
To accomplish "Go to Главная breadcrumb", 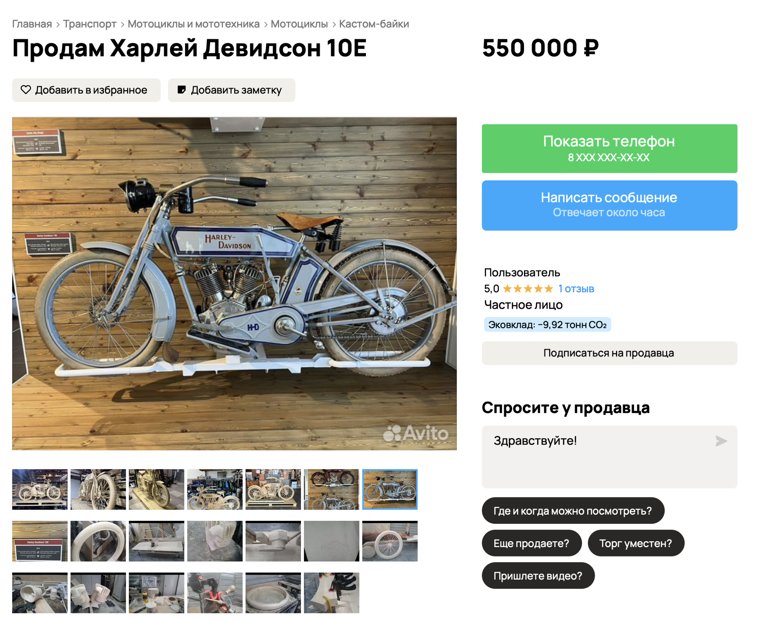I will pos(32,24).
